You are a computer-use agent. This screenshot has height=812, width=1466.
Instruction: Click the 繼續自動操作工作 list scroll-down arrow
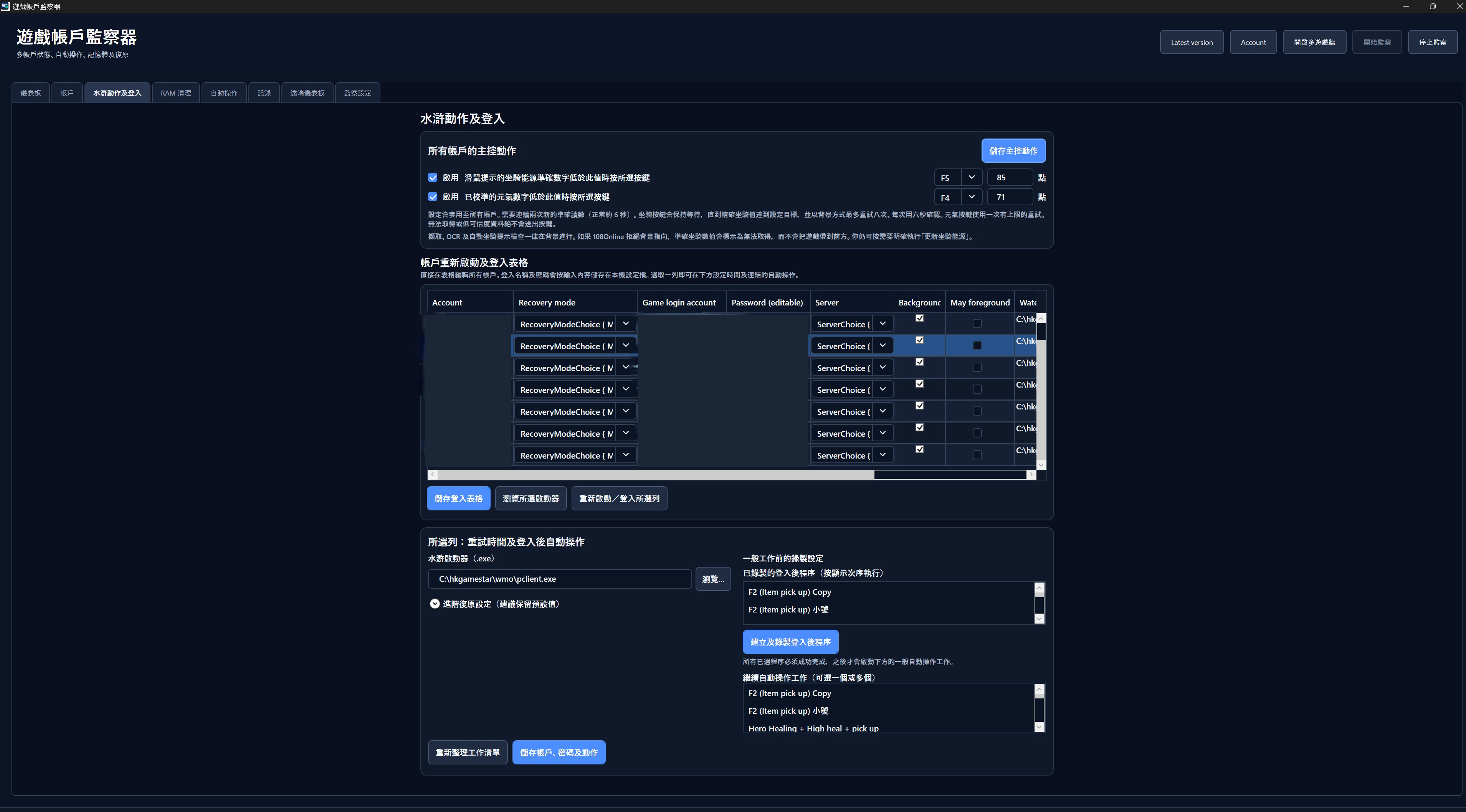coord(1039,727)
